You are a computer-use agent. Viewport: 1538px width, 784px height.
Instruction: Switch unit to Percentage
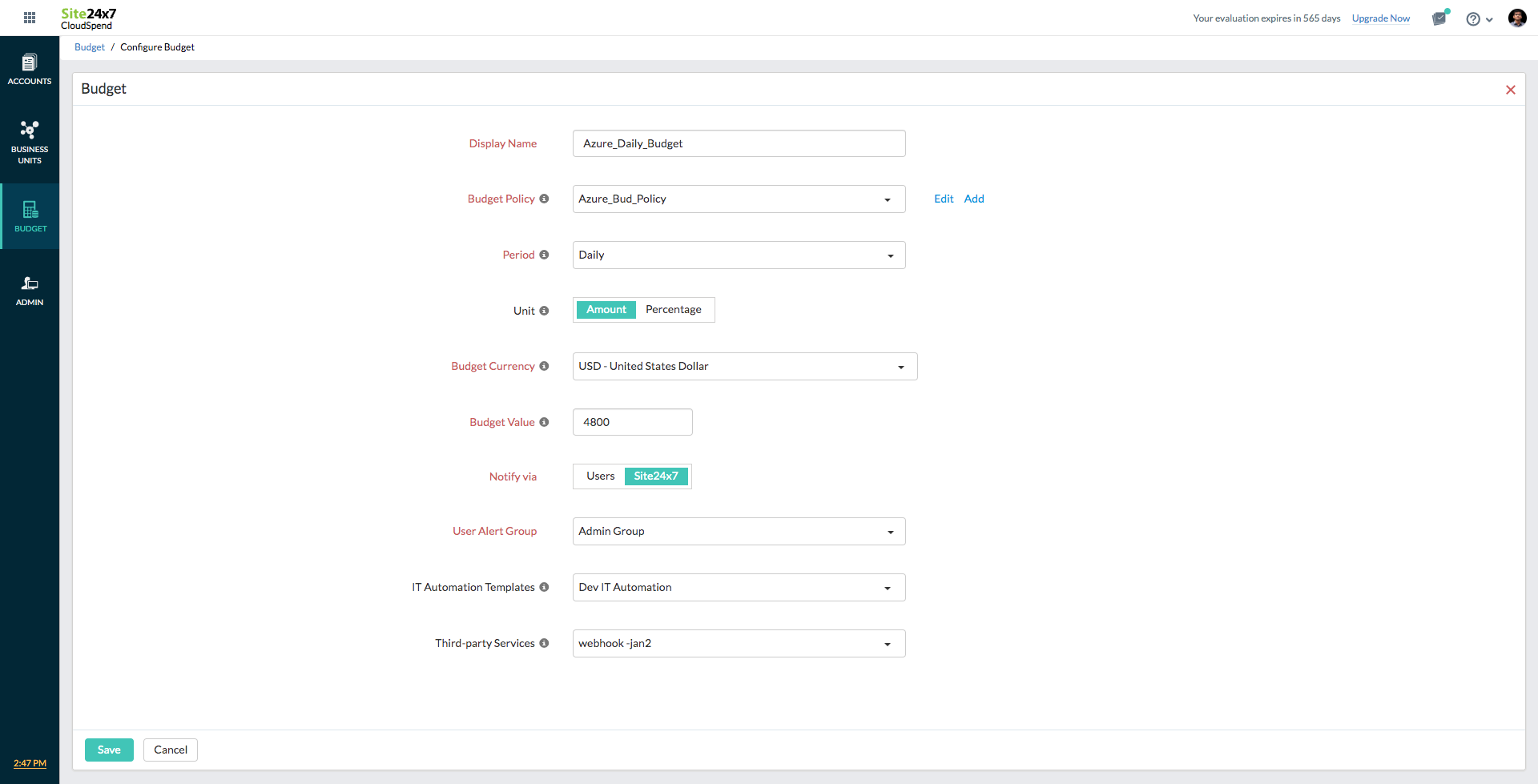pos(673,310)
